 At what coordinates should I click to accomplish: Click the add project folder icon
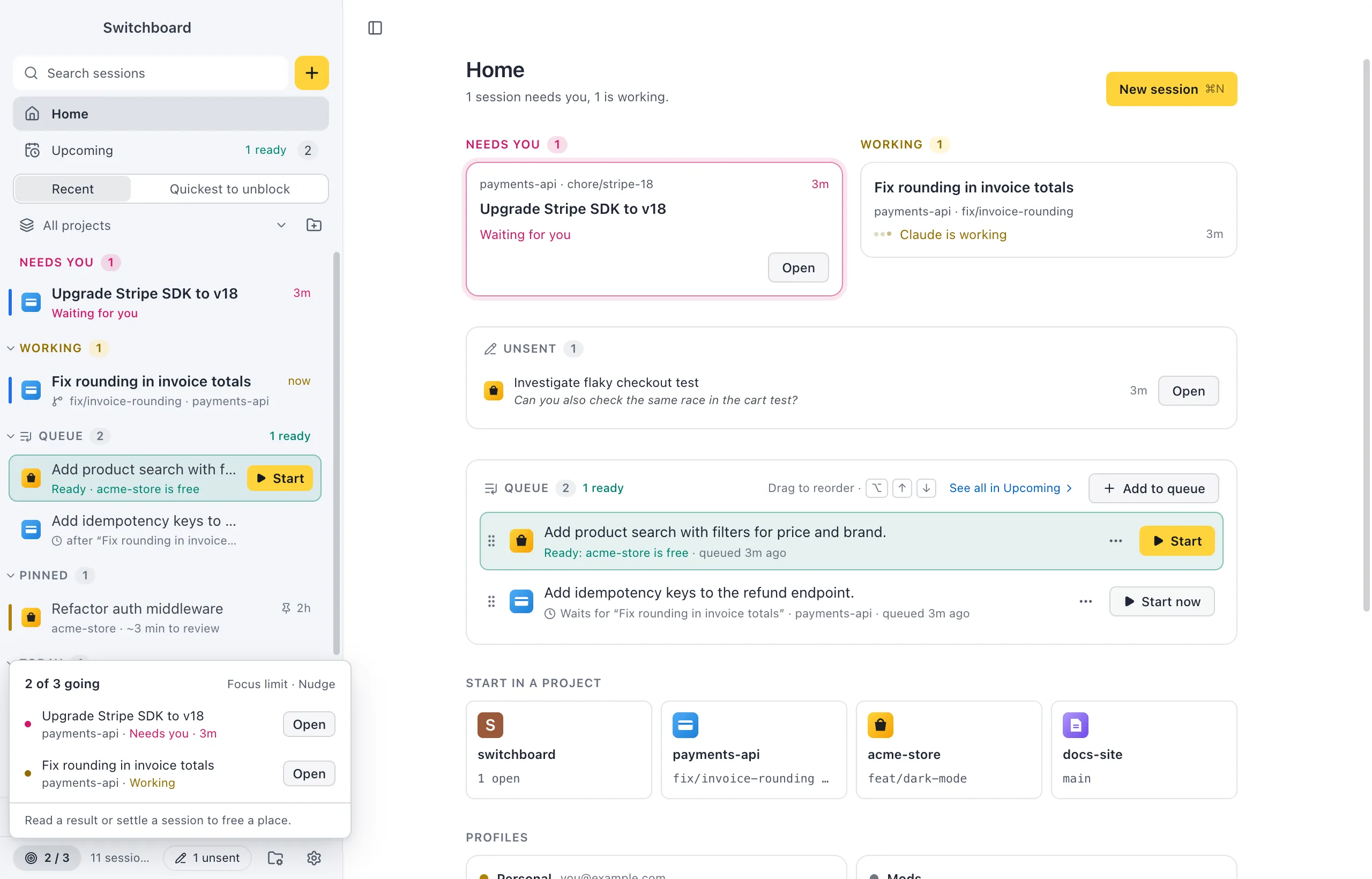pyautogui.click(x=314, y=225)
